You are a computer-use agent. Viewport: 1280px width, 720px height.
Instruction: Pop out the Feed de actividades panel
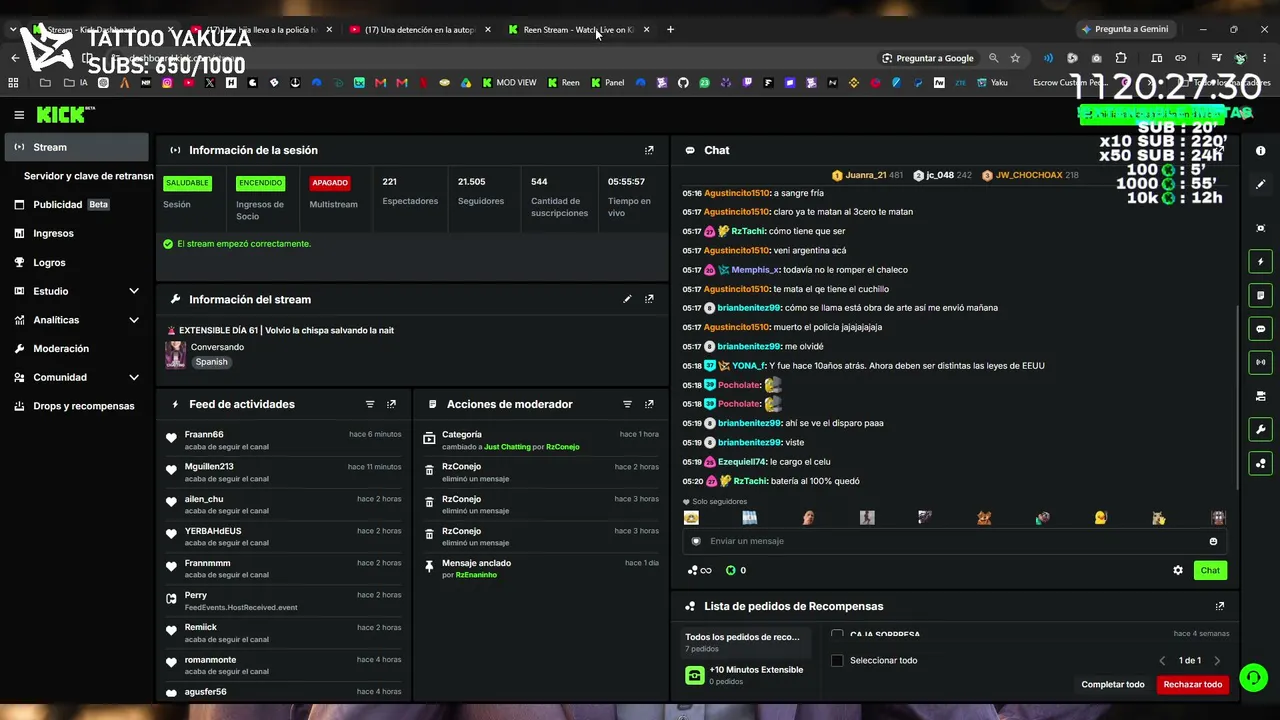391,404
